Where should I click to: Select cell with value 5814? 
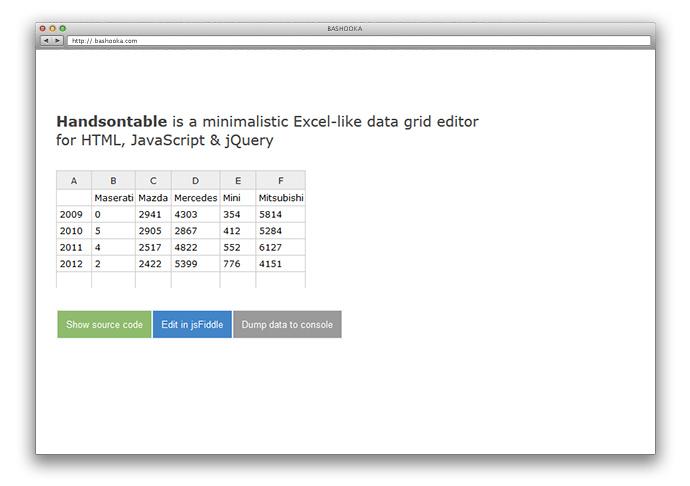pos(280,214)
